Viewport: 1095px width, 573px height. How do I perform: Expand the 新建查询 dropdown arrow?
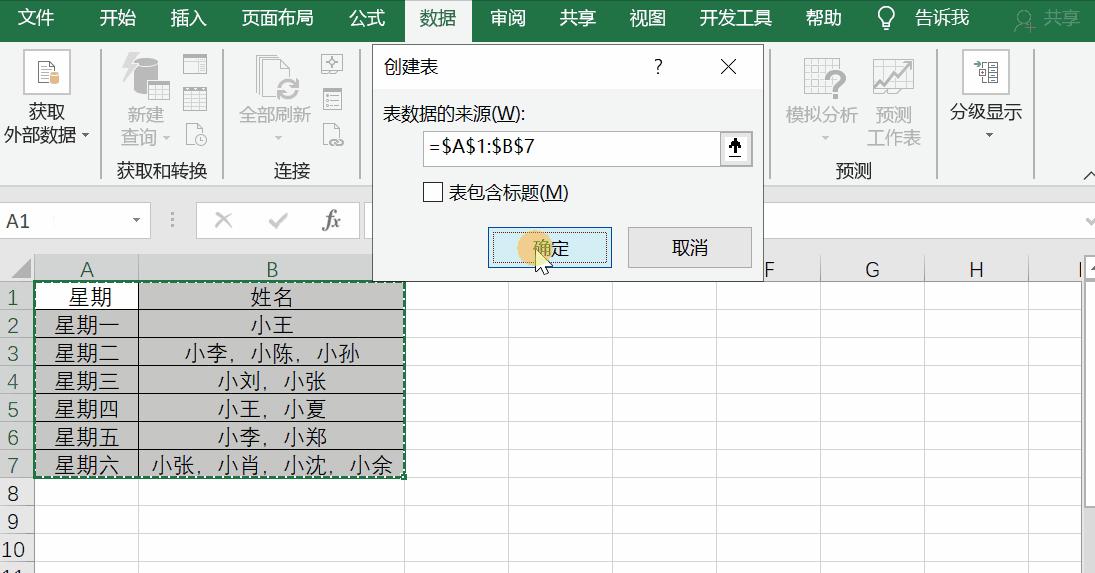coord(166,138)
